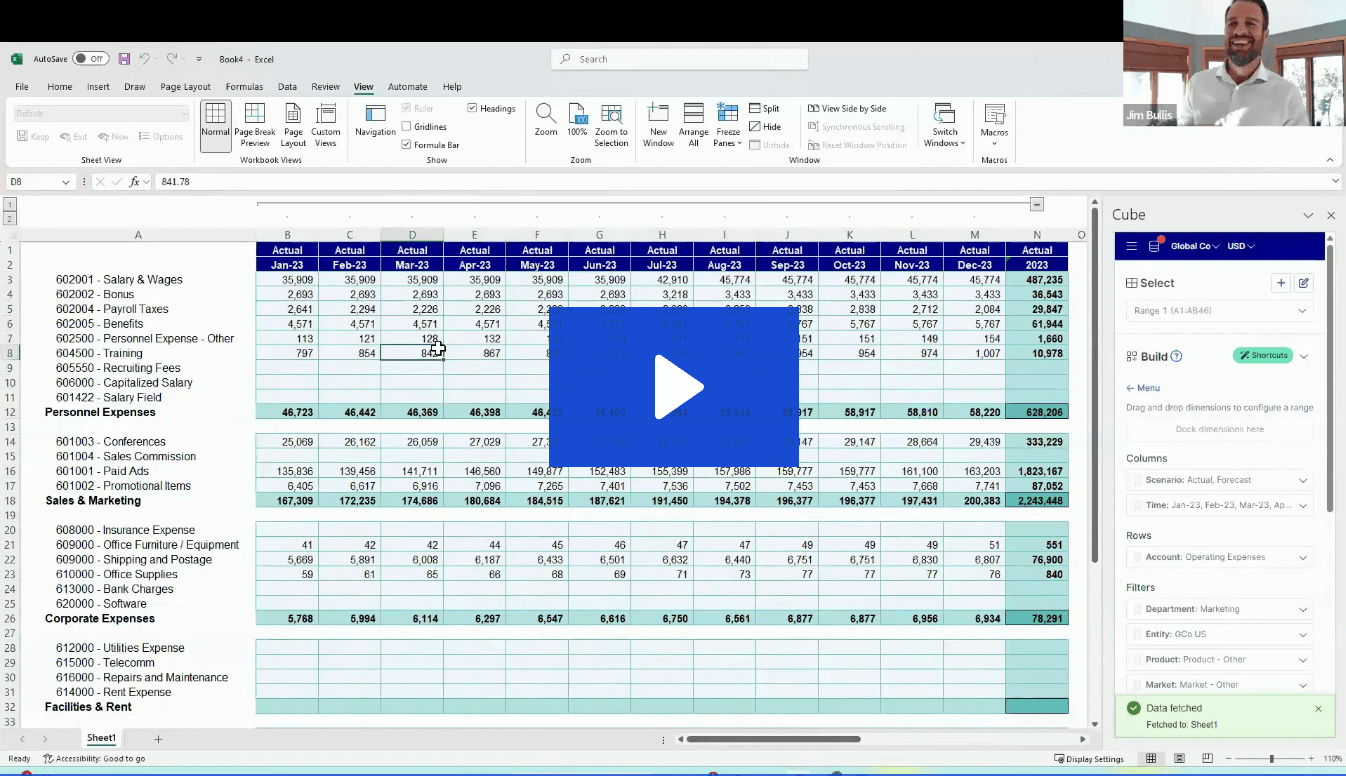
Task: Open the Cube hamburger menu
Action: 1131,245
